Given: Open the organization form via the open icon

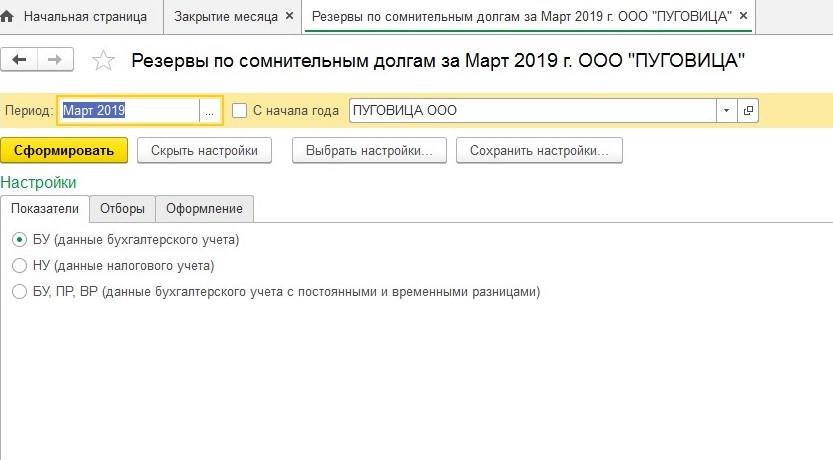Looking at the screenshot, I should (x=748, y=111).
